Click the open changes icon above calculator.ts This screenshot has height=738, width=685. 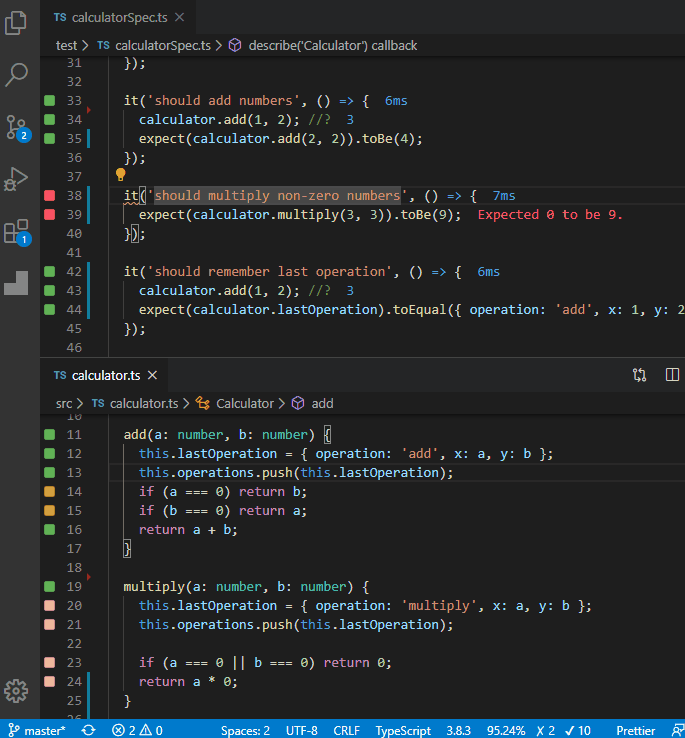click(639, 375)
